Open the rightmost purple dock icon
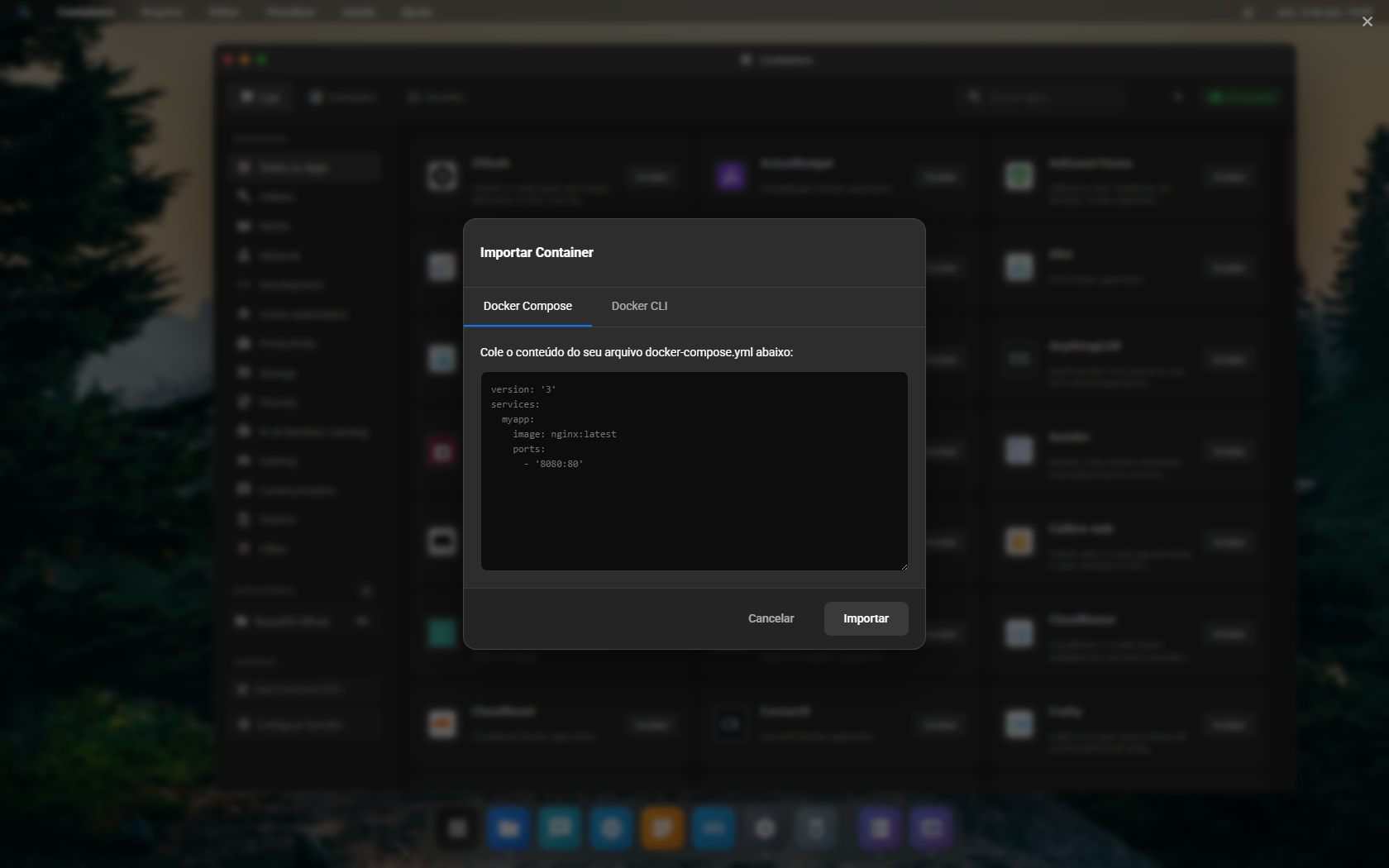 pos(931,828)
